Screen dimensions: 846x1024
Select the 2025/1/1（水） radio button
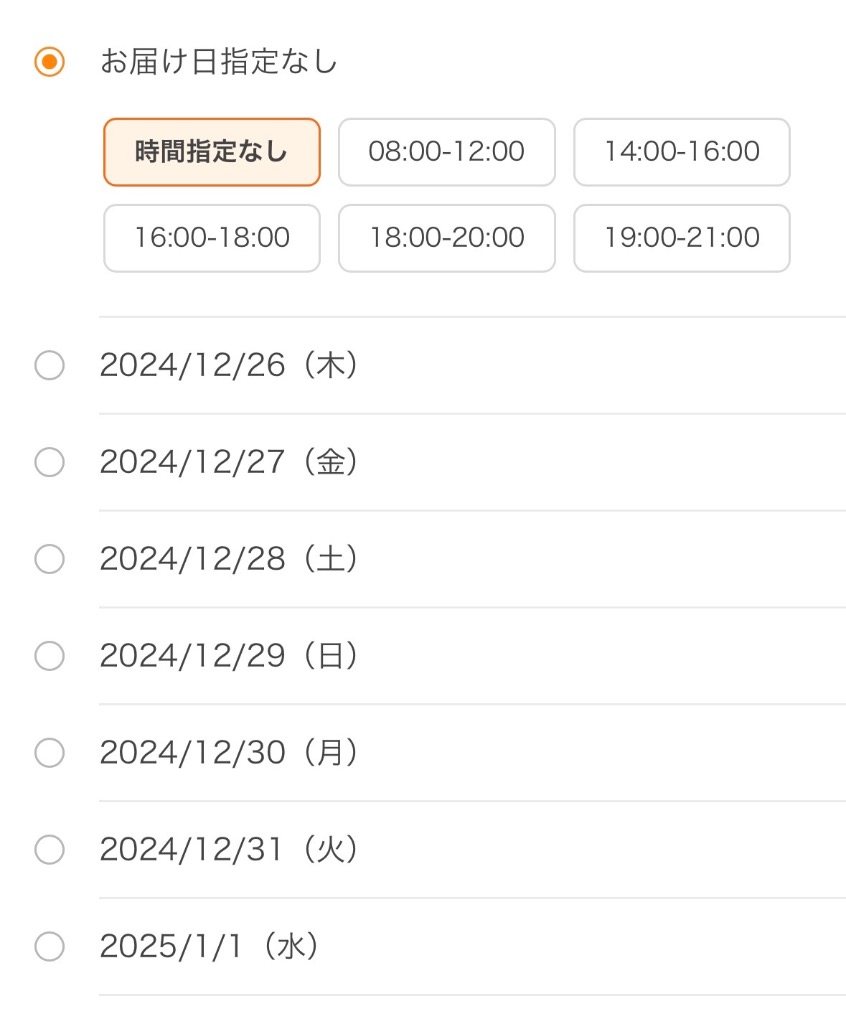[x=49, y=946]
